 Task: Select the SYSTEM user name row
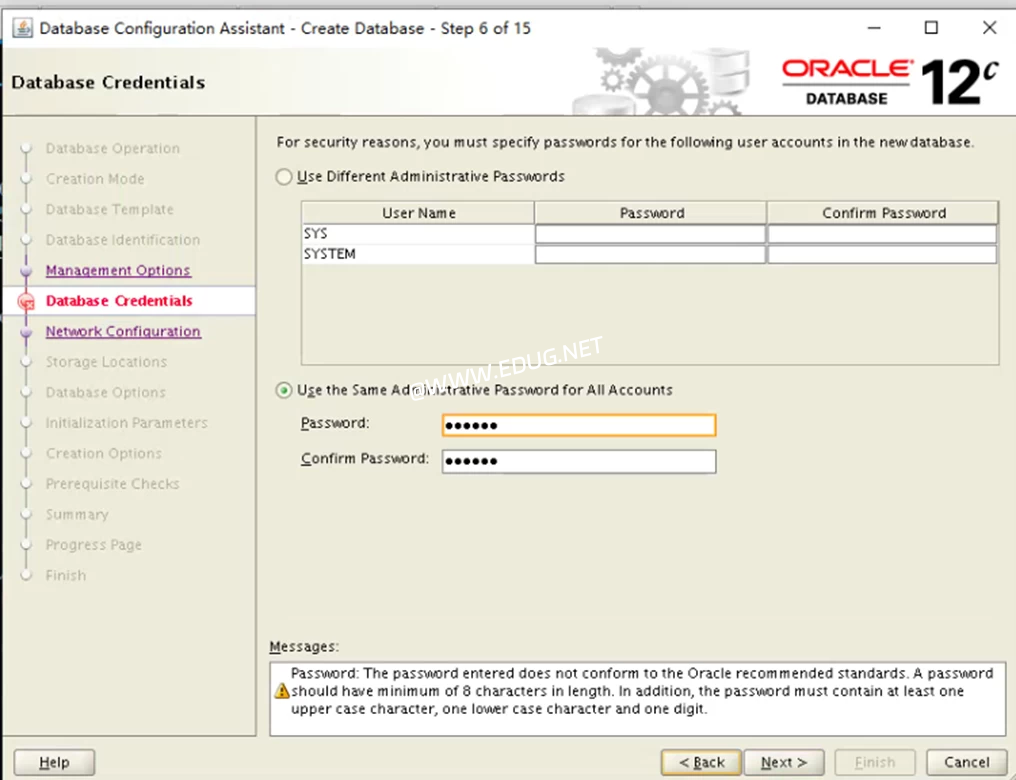pos(418,254)
